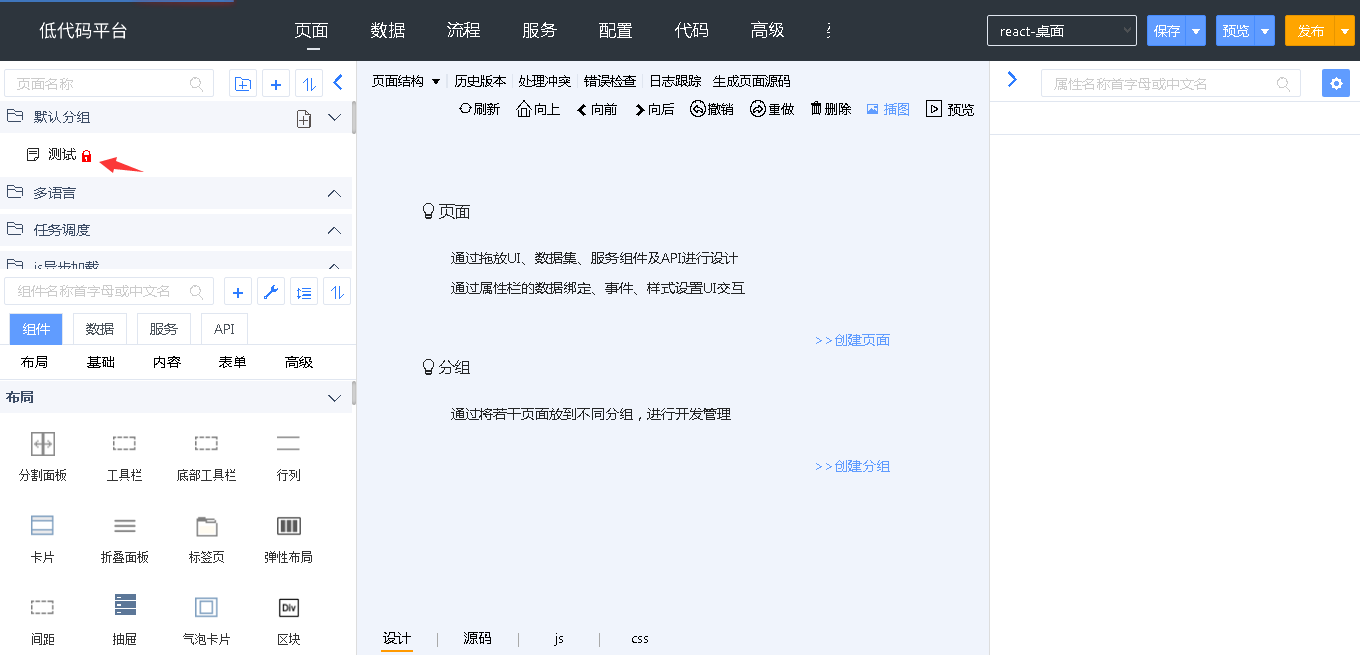Open the 流程 top menu
The image size is (1360, 655).
[464, 30]
